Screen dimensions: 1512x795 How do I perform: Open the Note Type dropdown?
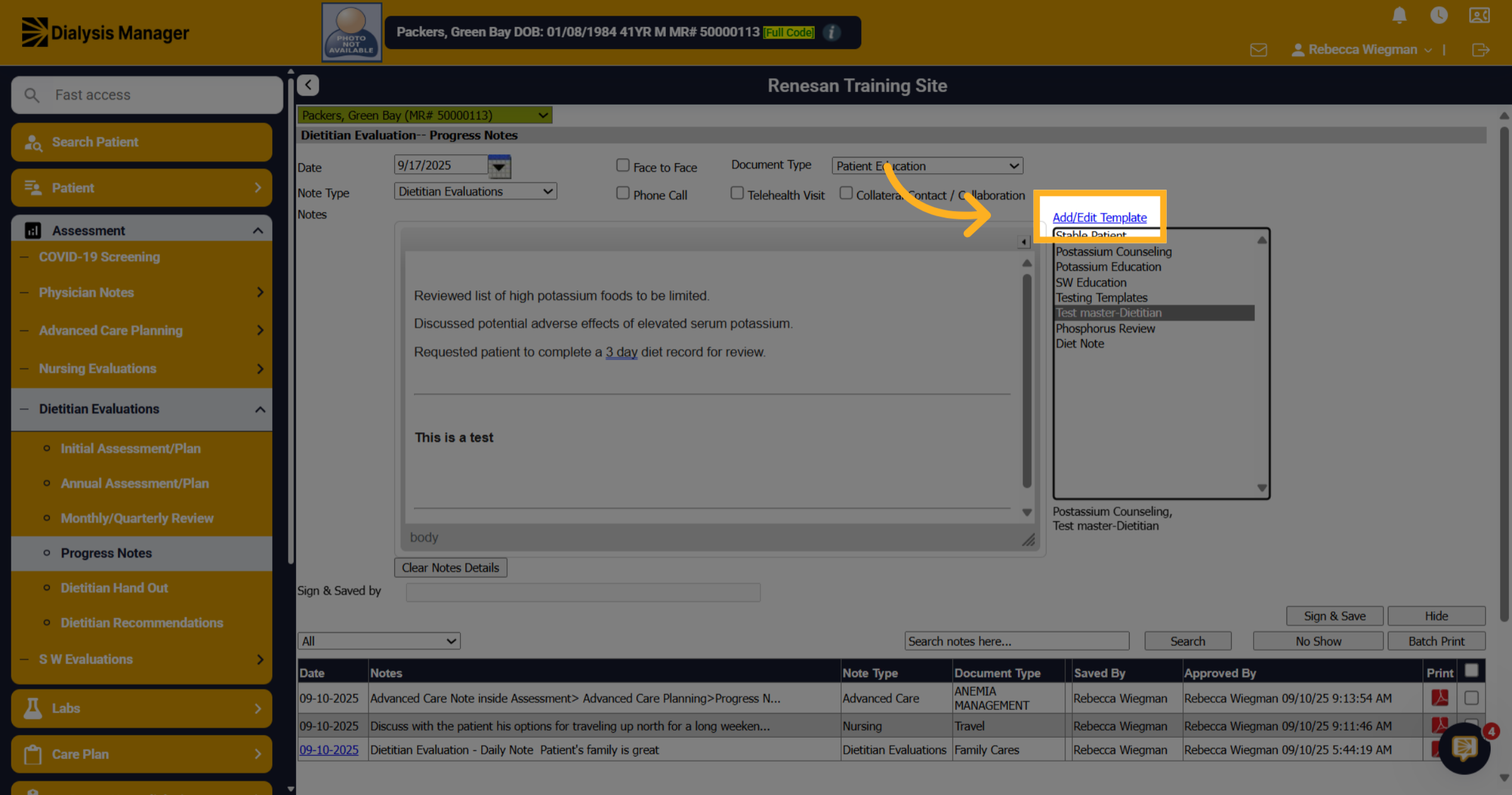coord(476,192)
